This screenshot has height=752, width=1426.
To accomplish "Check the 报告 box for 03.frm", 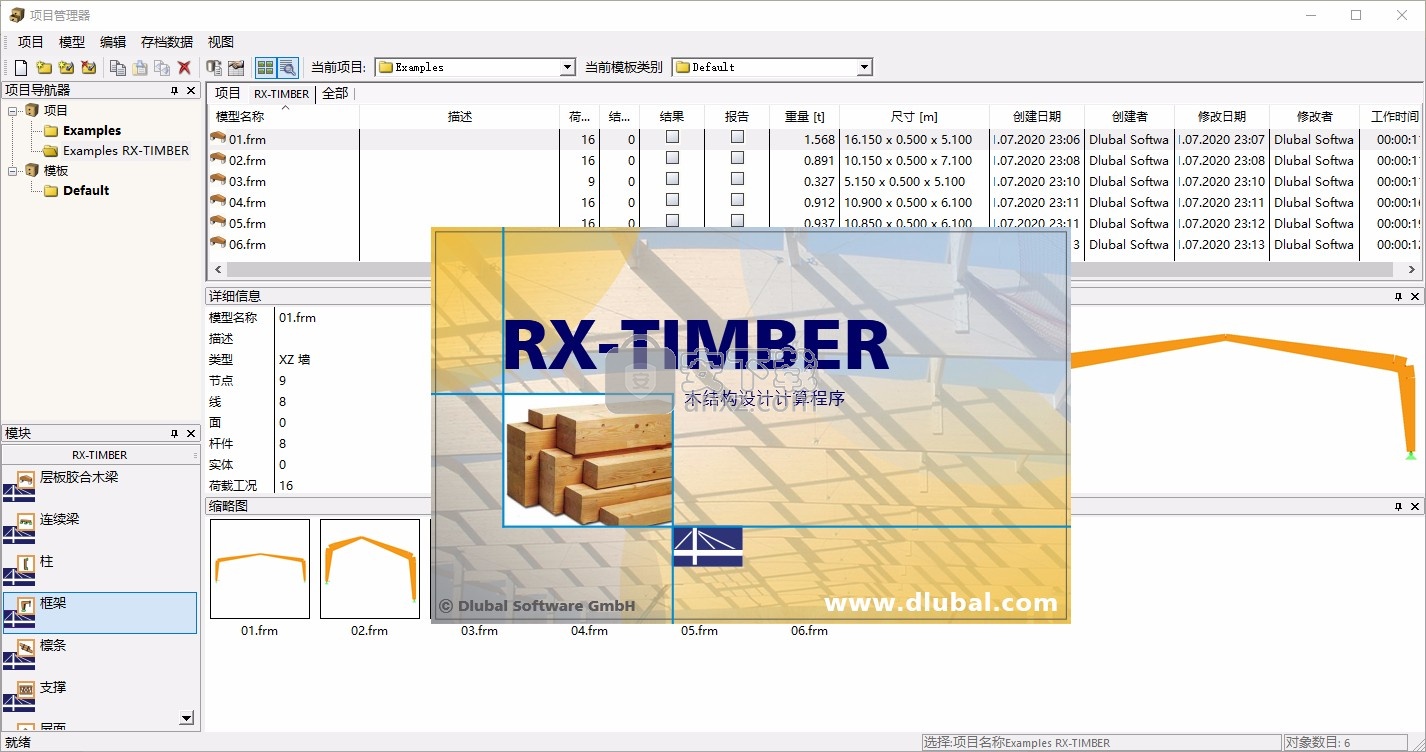I will (x=737, y=179).
